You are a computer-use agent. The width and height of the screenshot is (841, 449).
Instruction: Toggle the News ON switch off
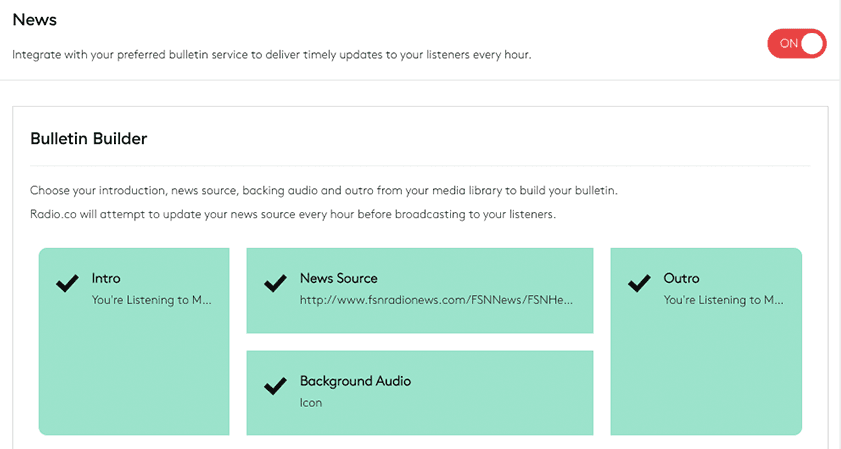tap(796, 43)
